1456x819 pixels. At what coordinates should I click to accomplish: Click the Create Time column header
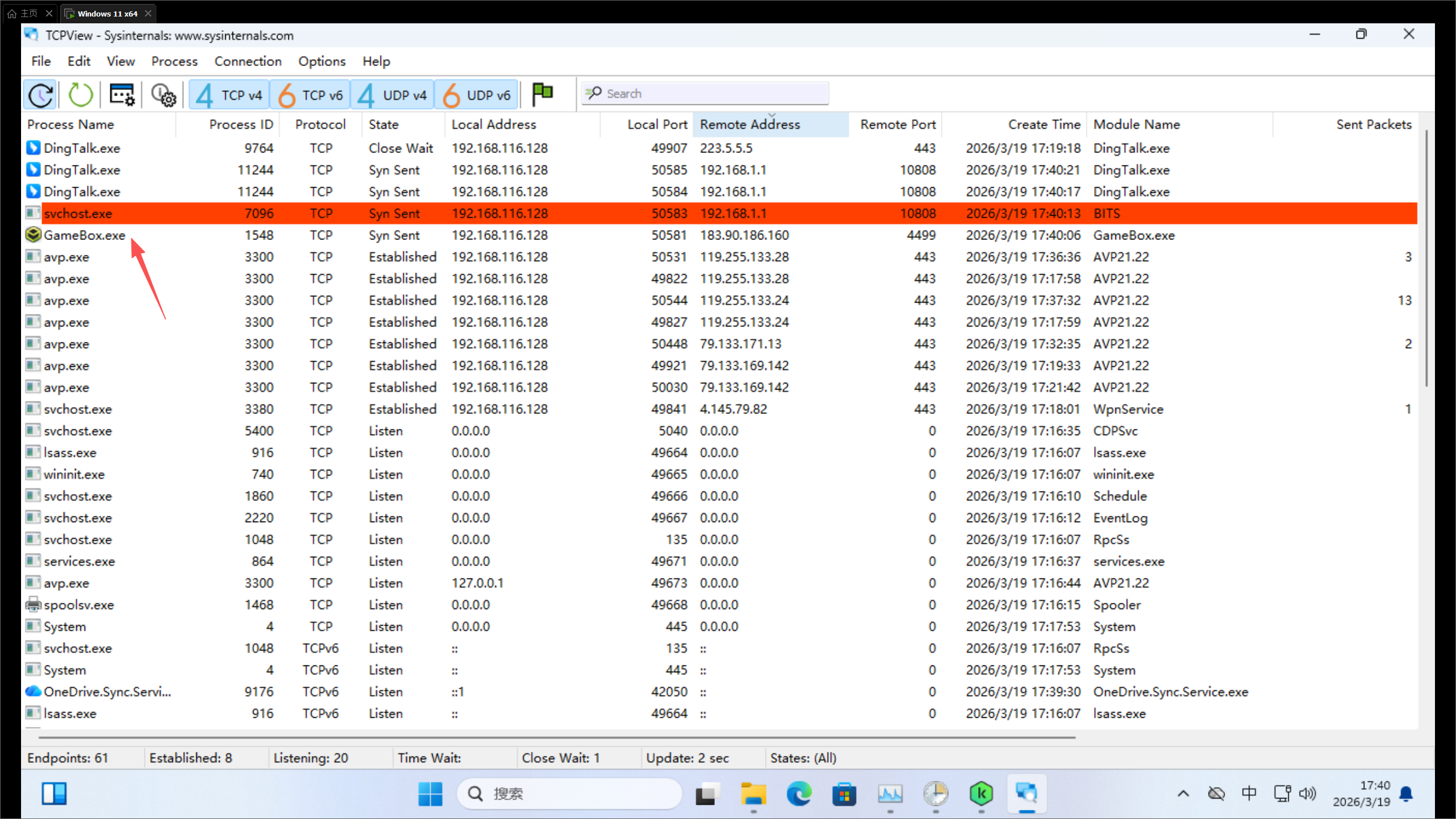(x=1044, y=125)
